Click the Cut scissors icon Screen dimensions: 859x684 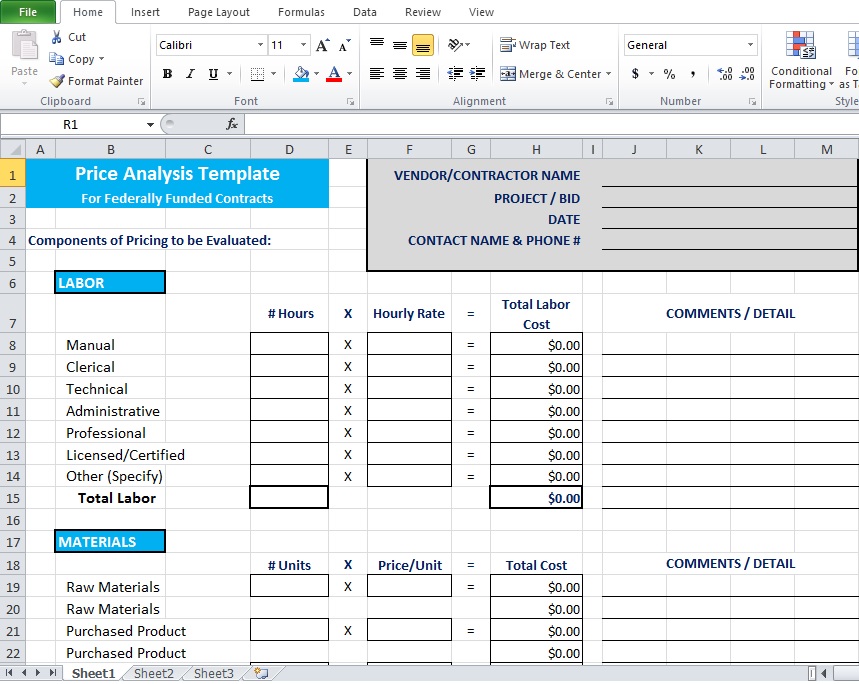[x=56, y=37]
